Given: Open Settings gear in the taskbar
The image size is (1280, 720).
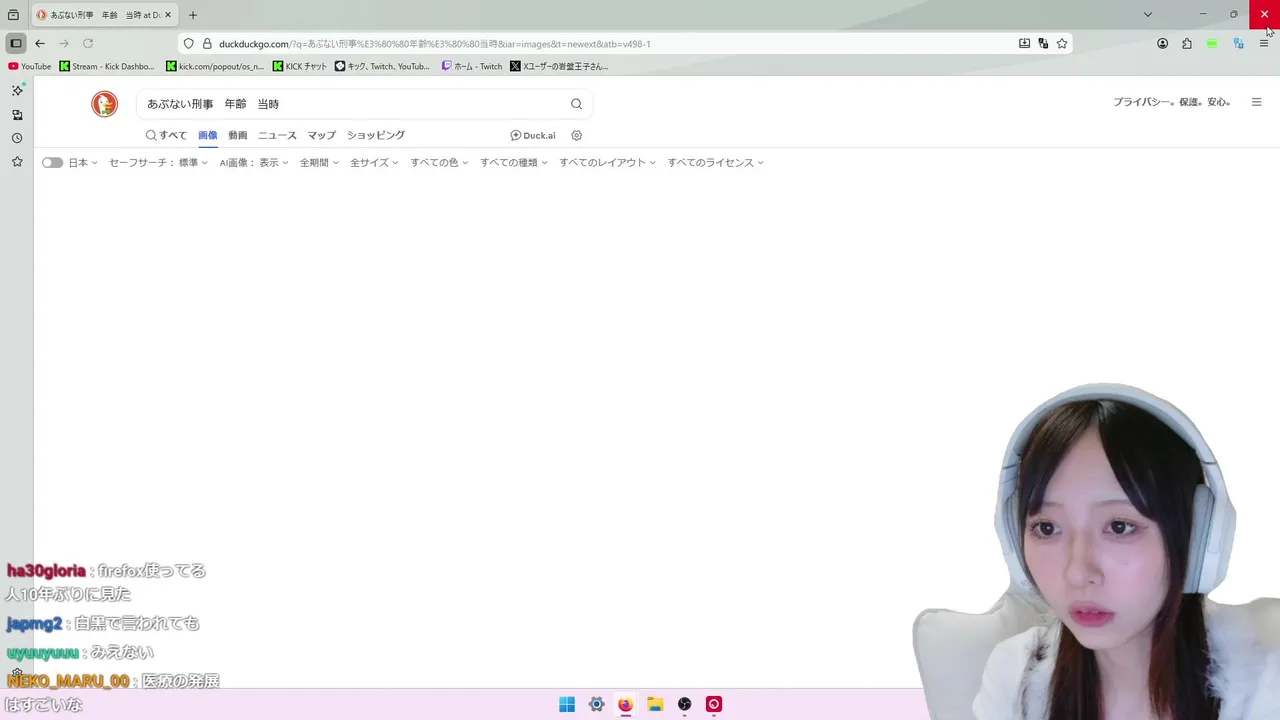Looking at the screenshot, I should click(596, 704).
